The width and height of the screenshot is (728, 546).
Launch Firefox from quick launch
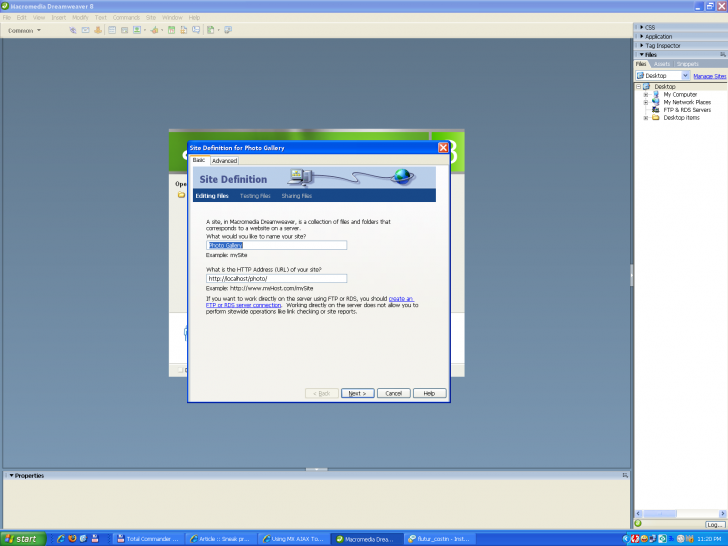pos(72,539)
